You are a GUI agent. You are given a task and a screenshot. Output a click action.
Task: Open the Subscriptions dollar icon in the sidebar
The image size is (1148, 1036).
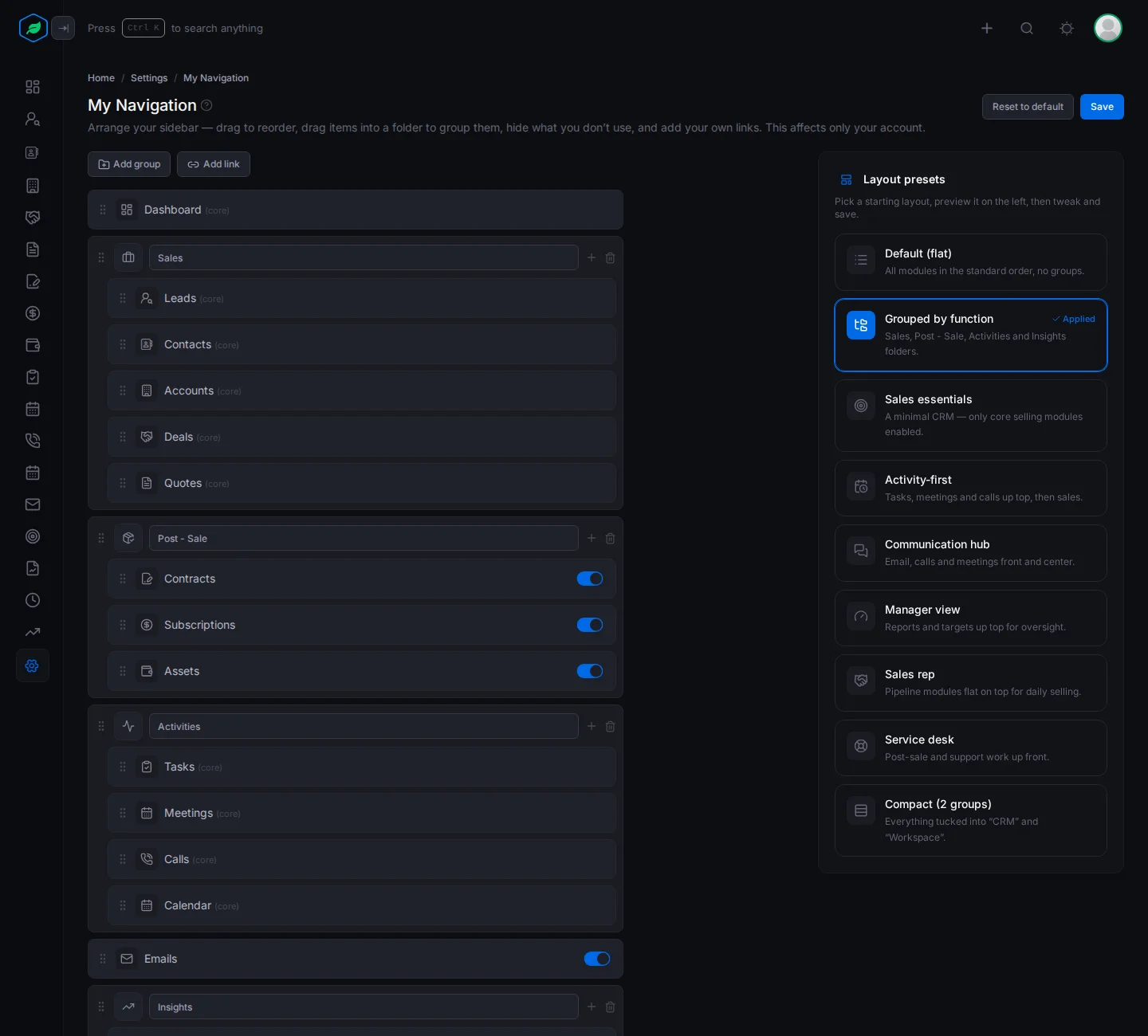pos(33,313)
